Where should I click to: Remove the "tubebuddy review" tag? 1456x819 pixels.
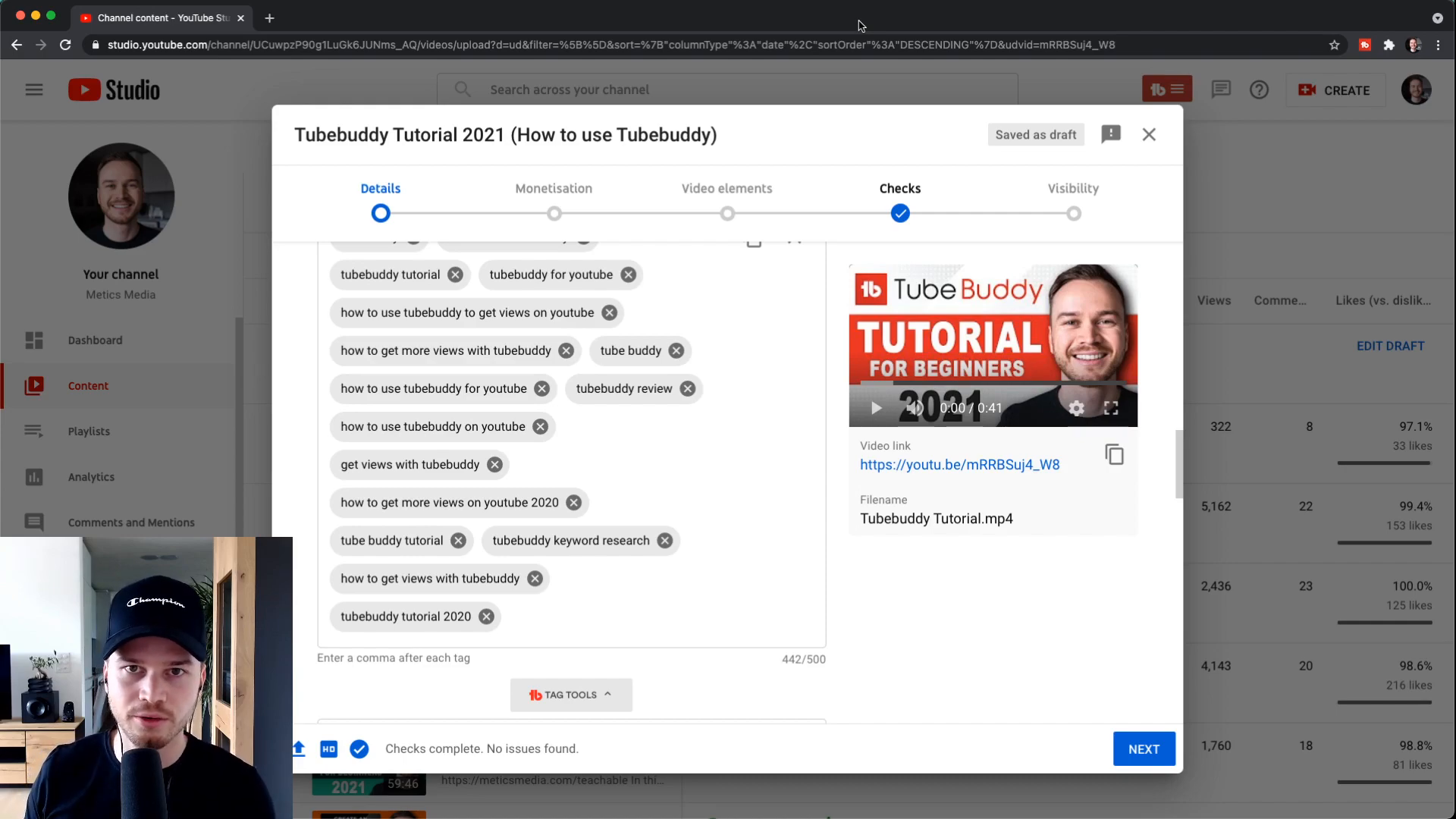687,388
